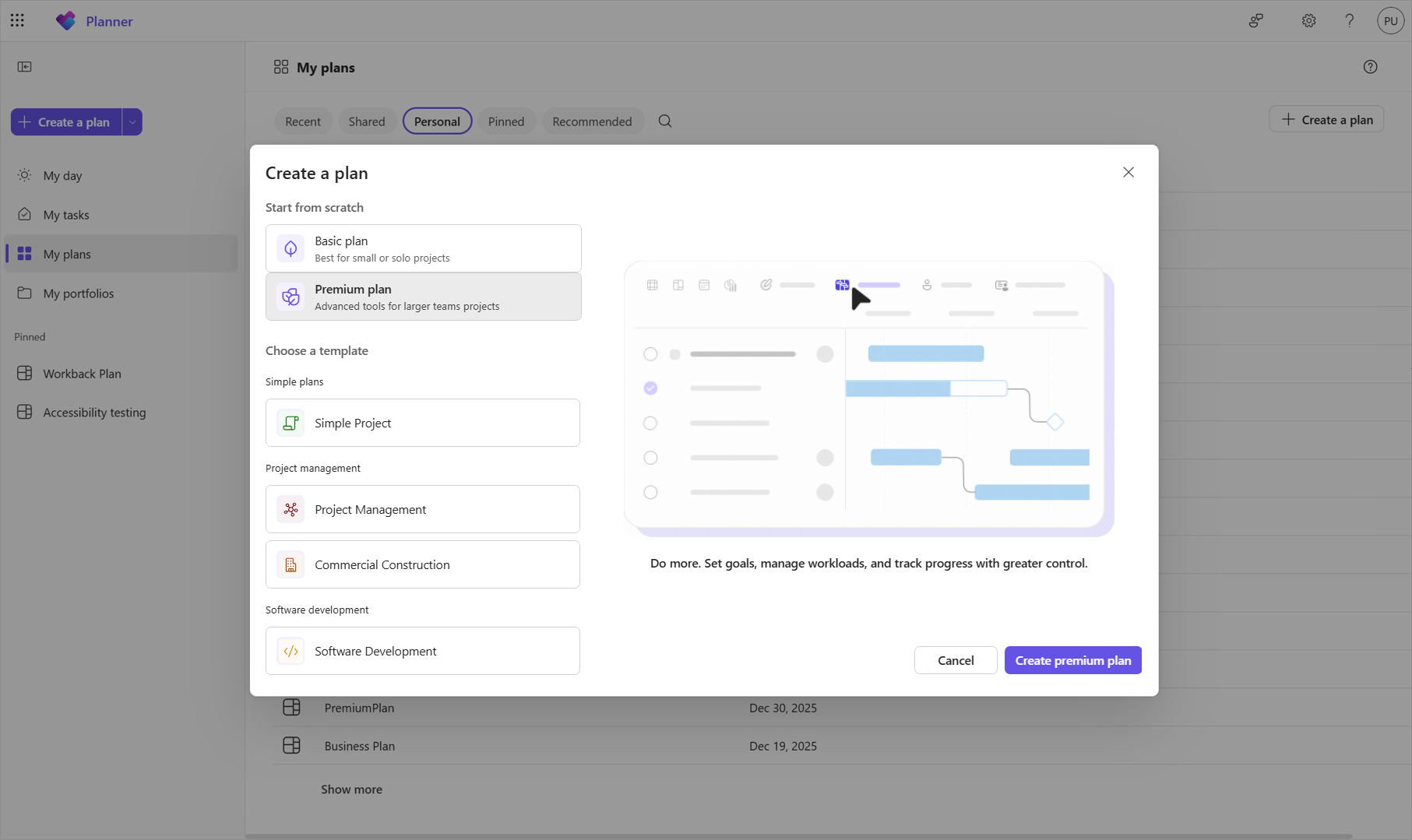Open the Create a plan dropdown arrow
Screen dimensions: 1412x840
tap(132, 121)
